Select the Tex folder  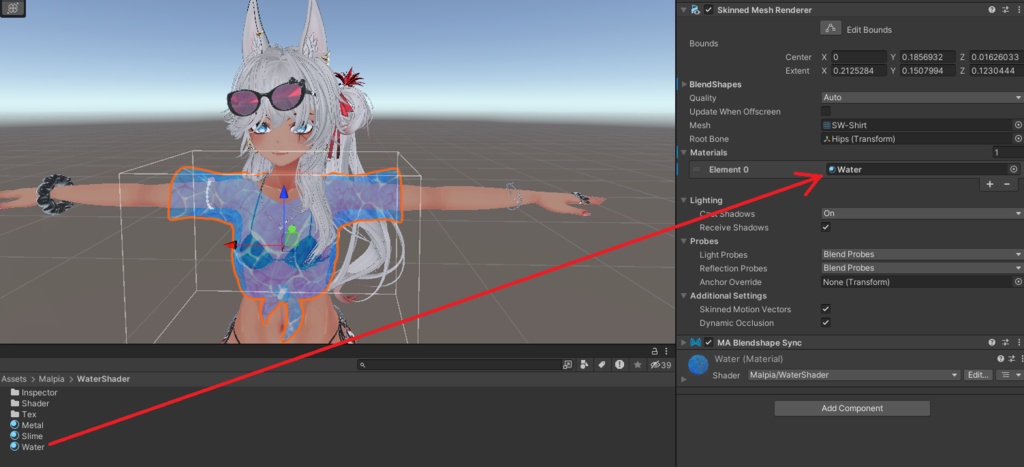click(24, 414)
